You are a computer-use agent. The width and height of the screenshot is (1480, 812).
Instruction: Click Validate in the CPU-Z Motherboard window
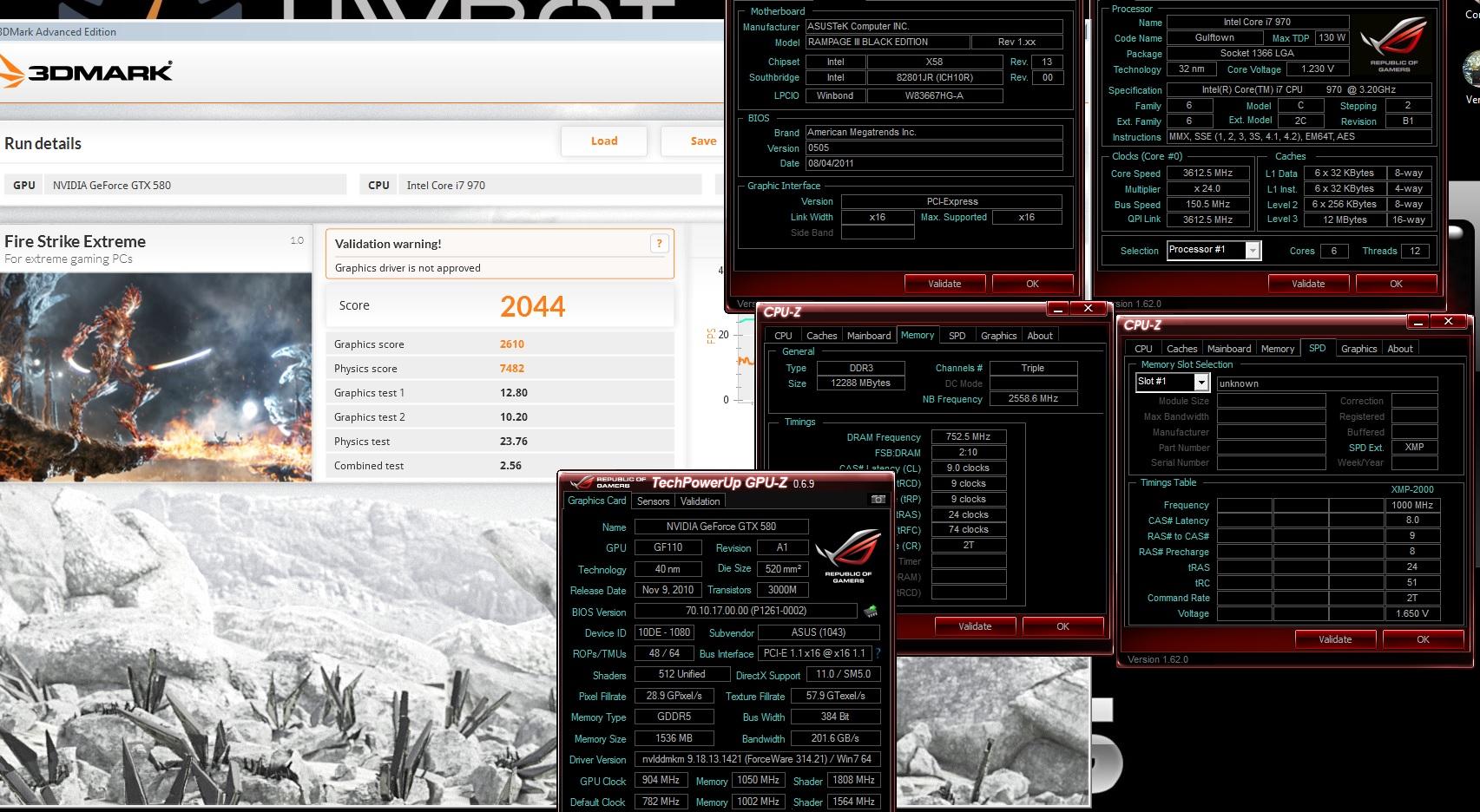point(944,284)
